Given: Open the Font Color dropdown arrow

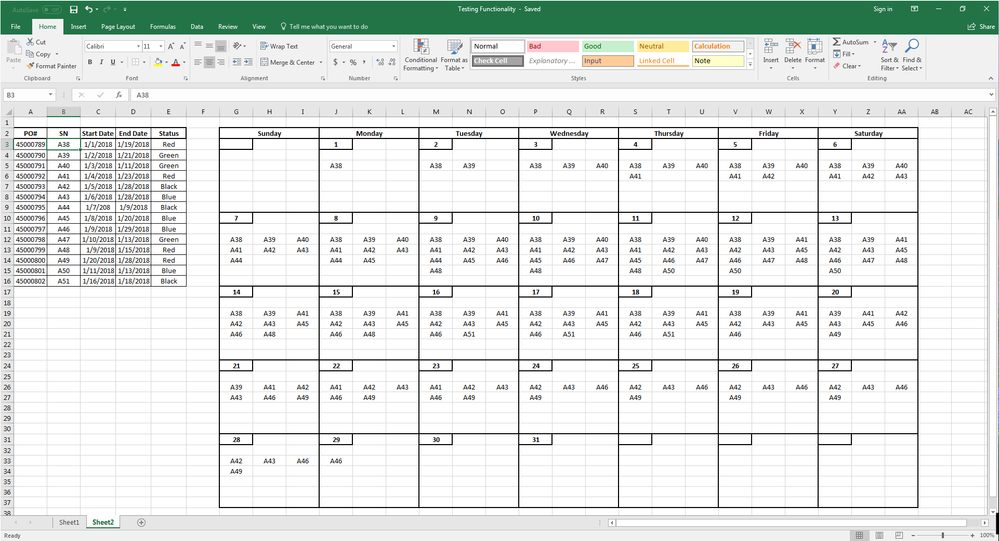Looking at the screenshot, I should point(184,62).
